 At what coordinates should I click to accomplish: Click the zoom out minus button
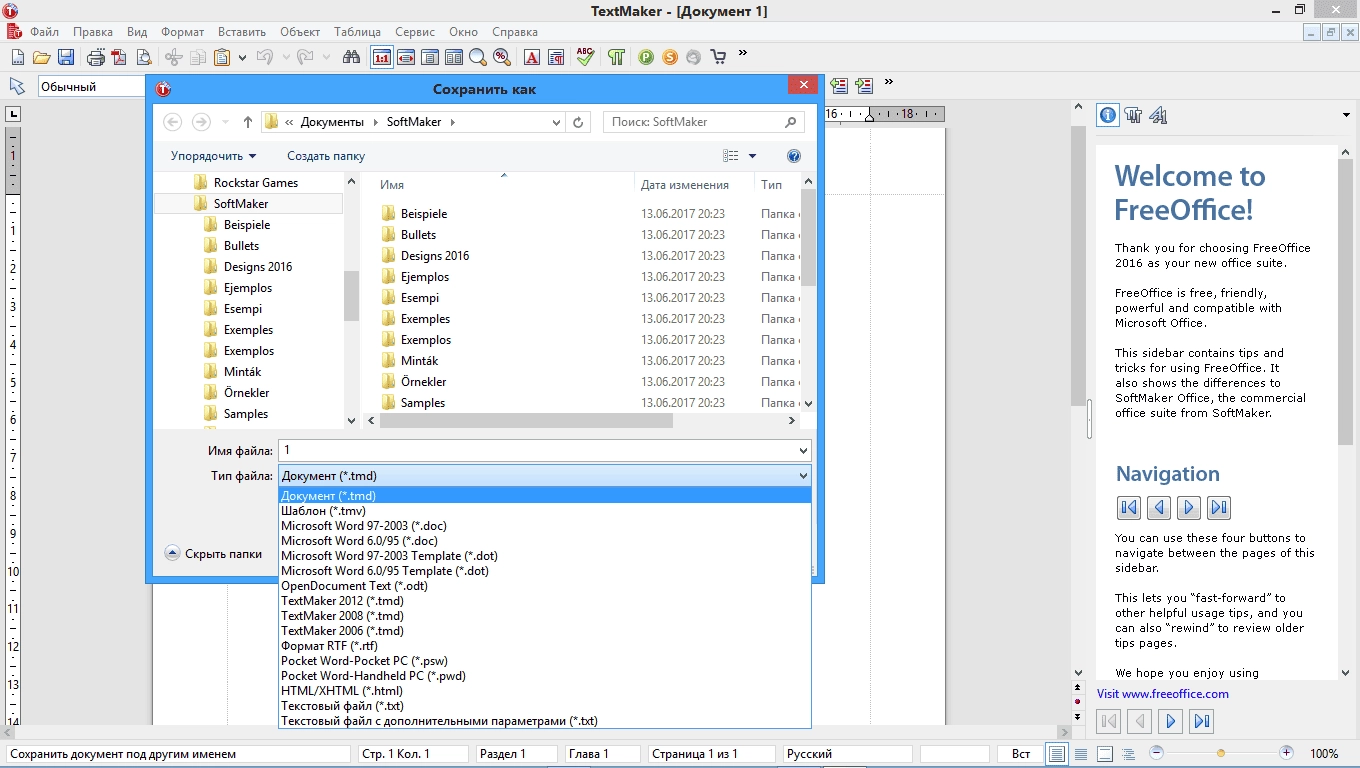tap(1157, 753)
